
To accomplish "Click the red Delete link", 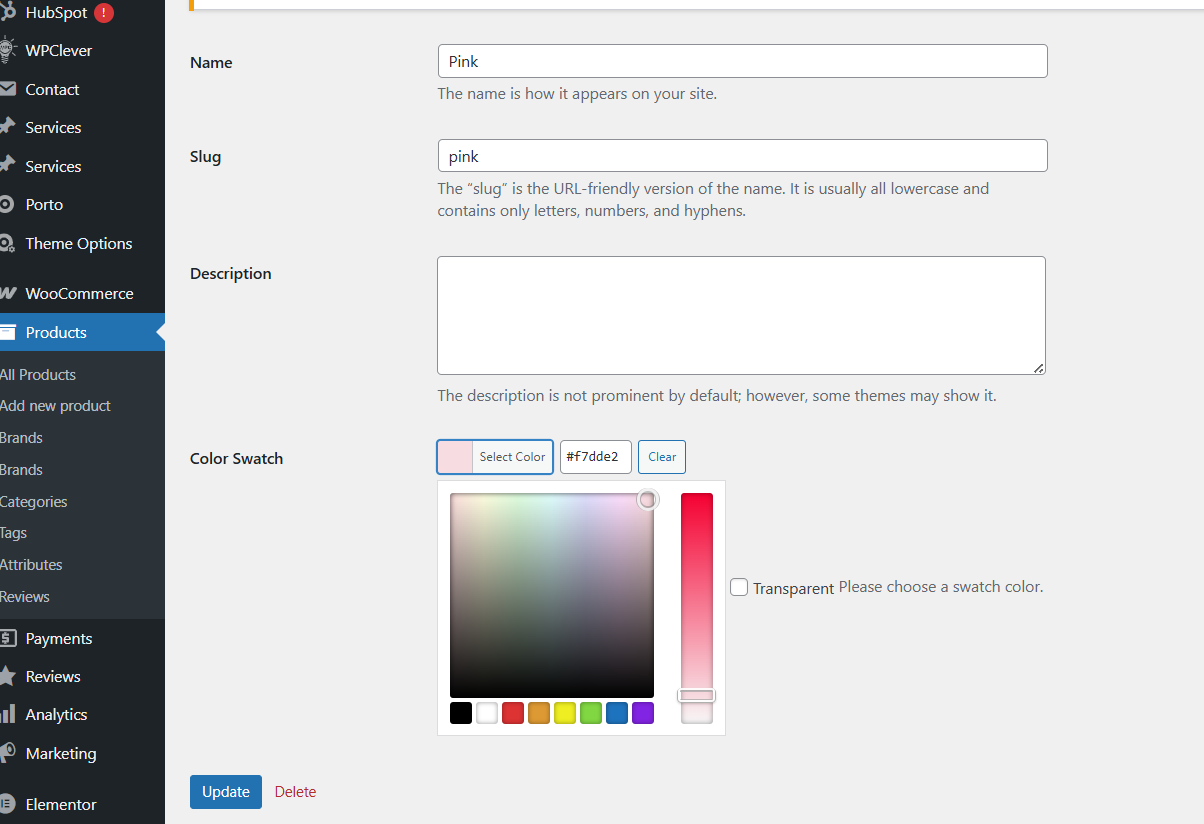I will pyautogui.click(x=295, y=792).
